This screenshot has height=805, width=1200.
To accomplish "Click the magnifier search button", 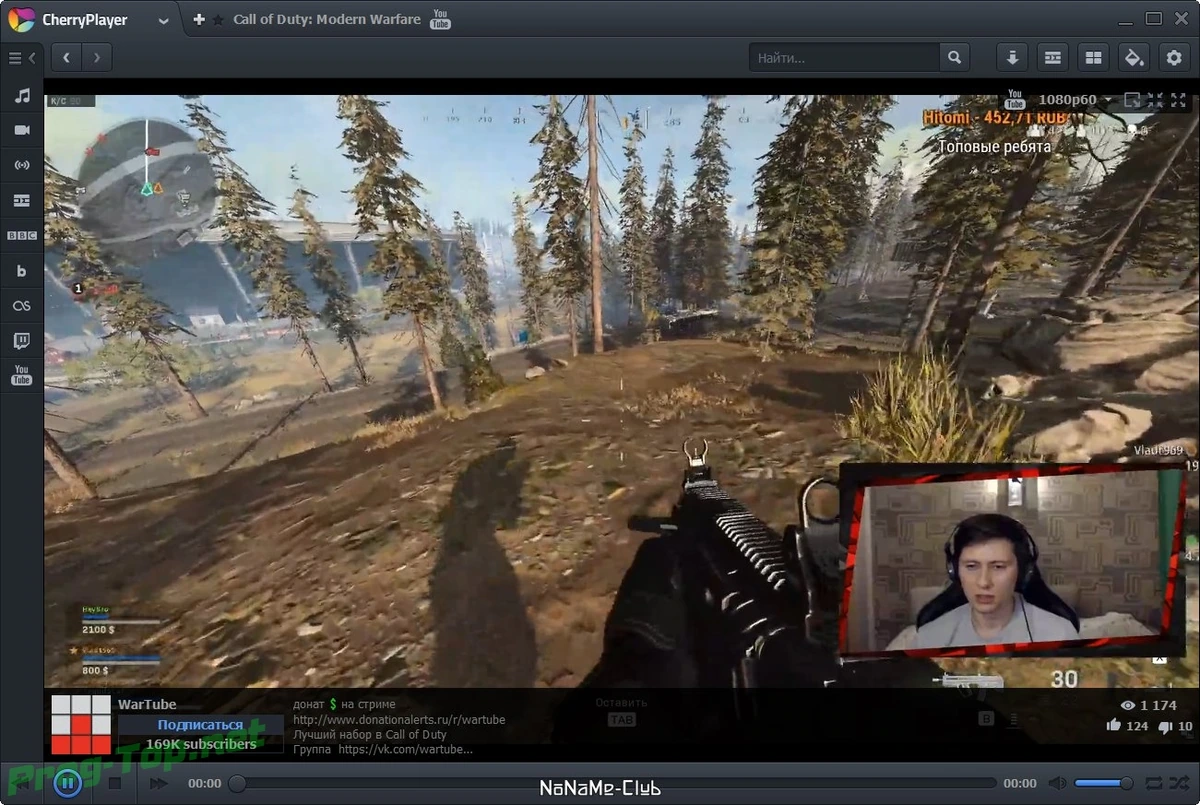I will coord(955,58).
